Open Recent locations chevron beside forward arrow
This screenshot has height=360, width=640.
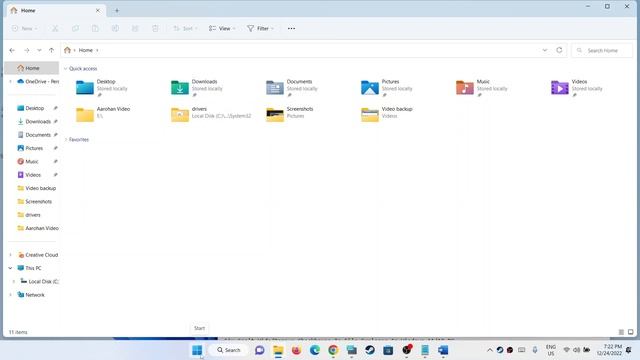(39, 50)
